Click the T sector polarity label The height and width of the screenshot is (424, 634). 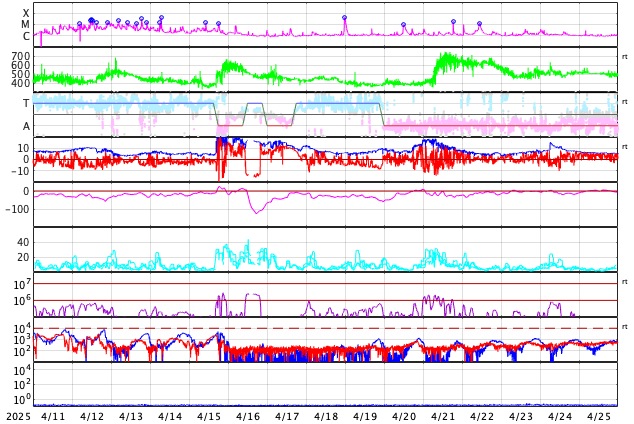click(26, 103)
